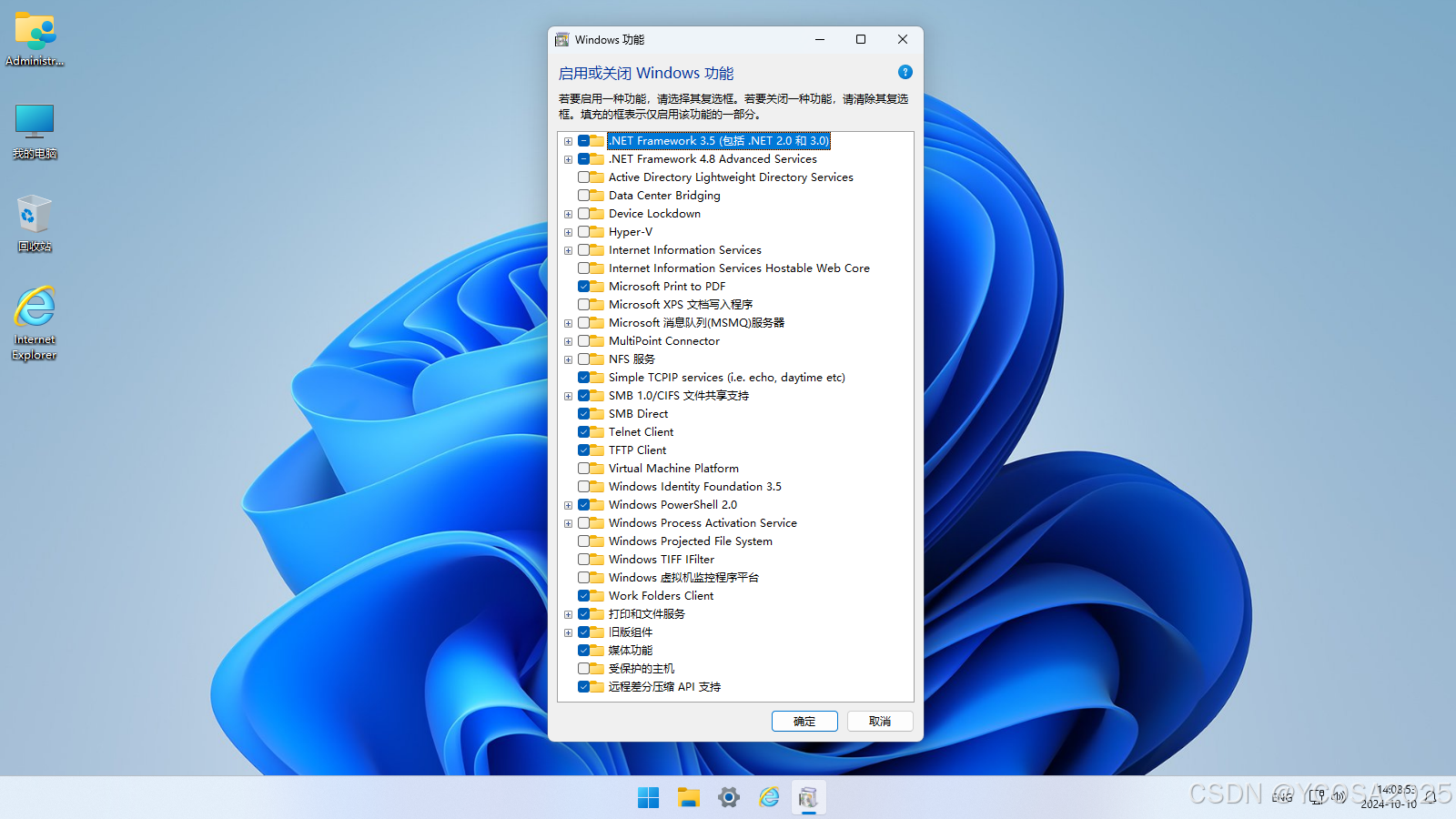Enable 受保护的主机 checkbox
This screenshot has width=1456, height=819.
point(583,669)
